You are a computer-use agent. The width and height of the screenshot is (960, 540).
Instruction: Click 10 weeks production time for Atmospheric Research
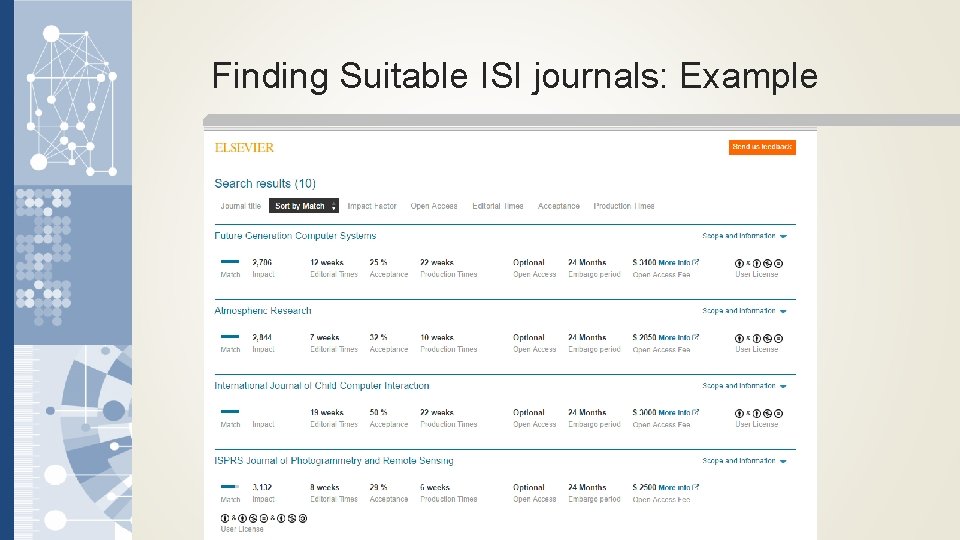tap(437, 337)
